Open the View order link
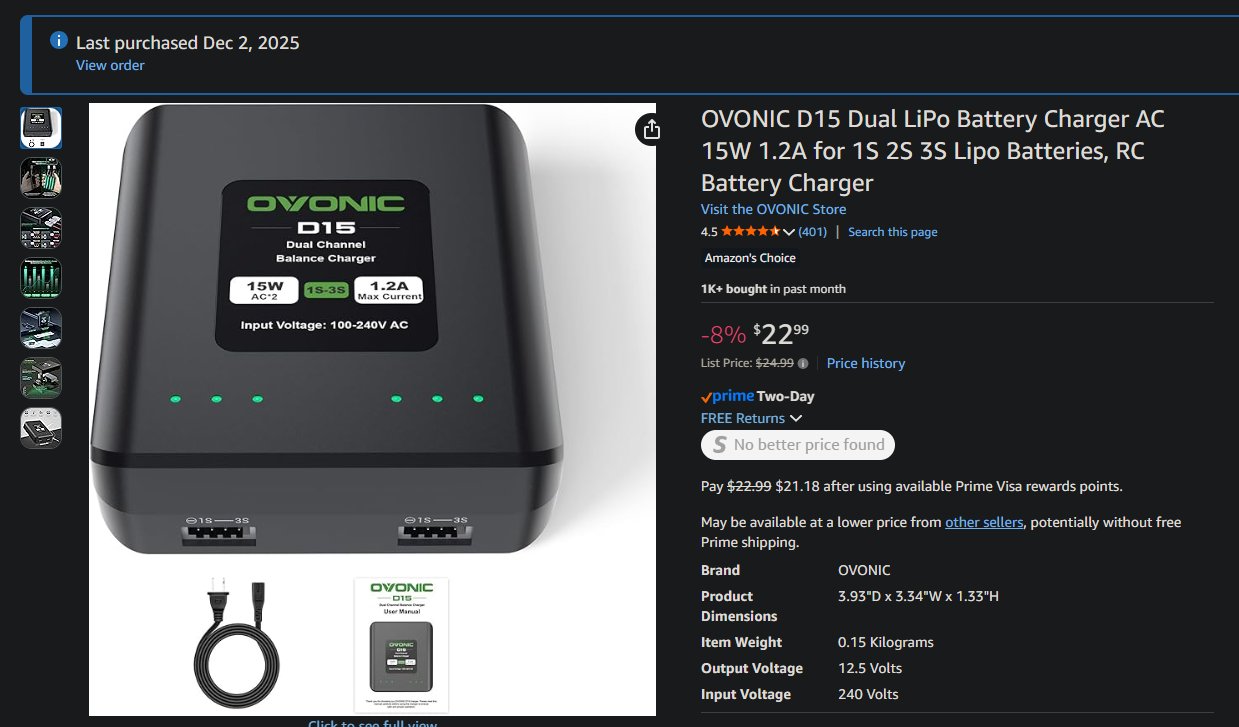 pyautogui.click(x=110, y=65)
